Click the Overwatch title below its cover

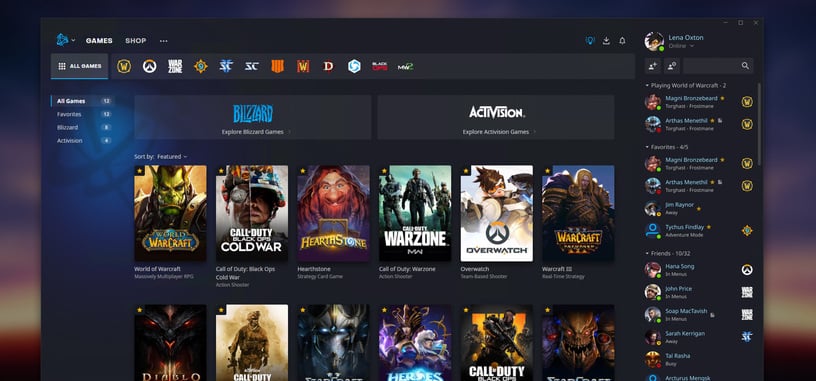475,269
